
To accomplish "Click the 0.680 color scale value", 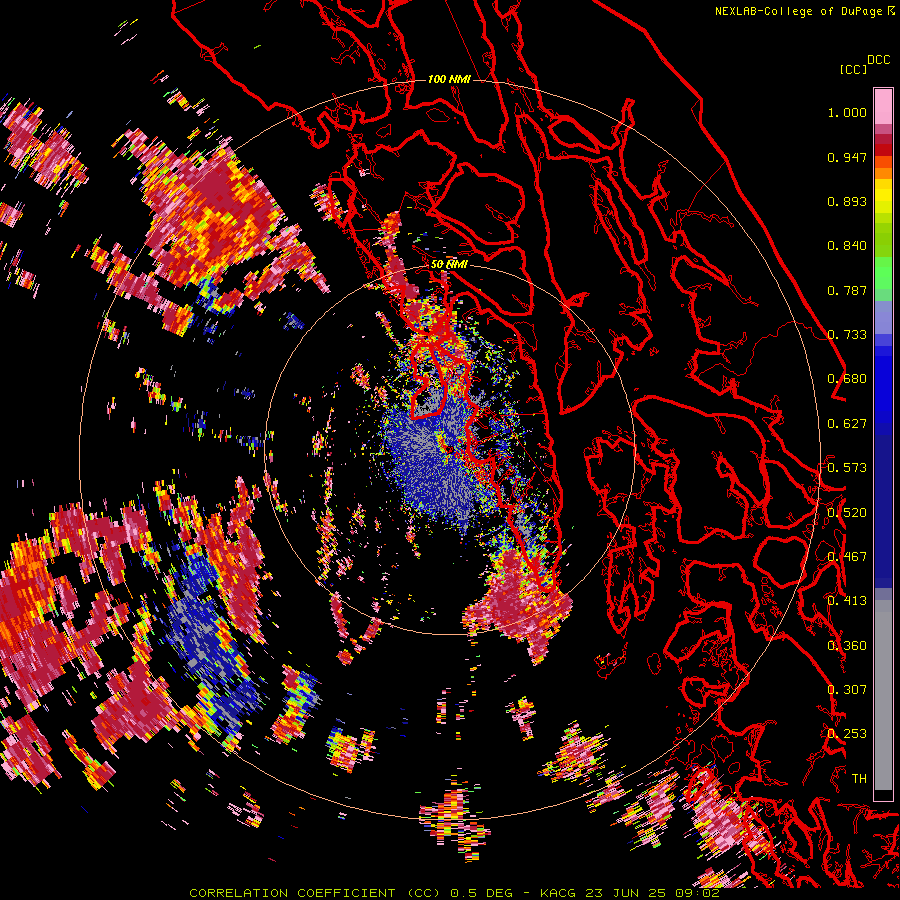I will (x=847, y=379).
